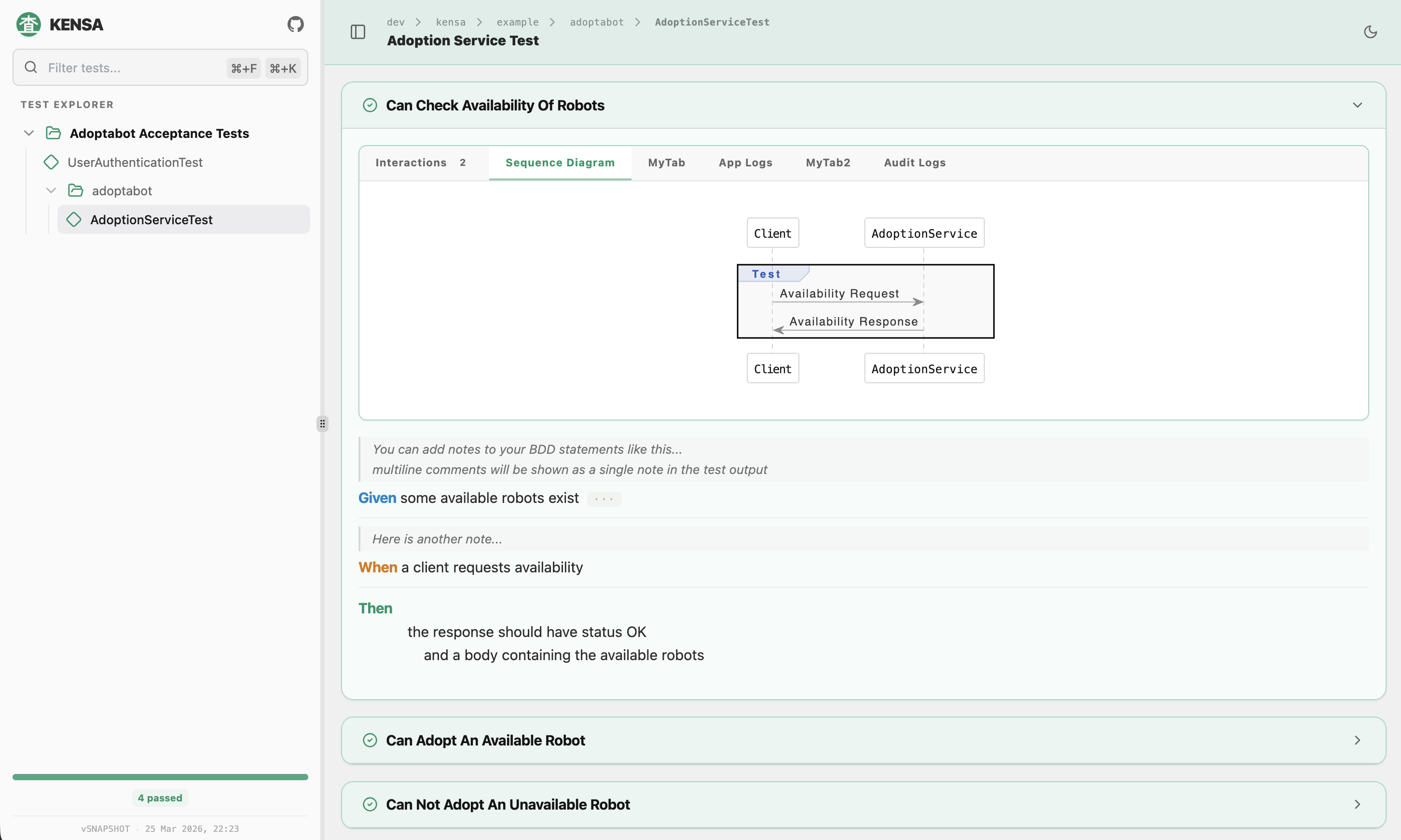Viewport: 1401px width, 840px height.
Task: Open the Audit Logs tab
Action: [x=914, y=163]
